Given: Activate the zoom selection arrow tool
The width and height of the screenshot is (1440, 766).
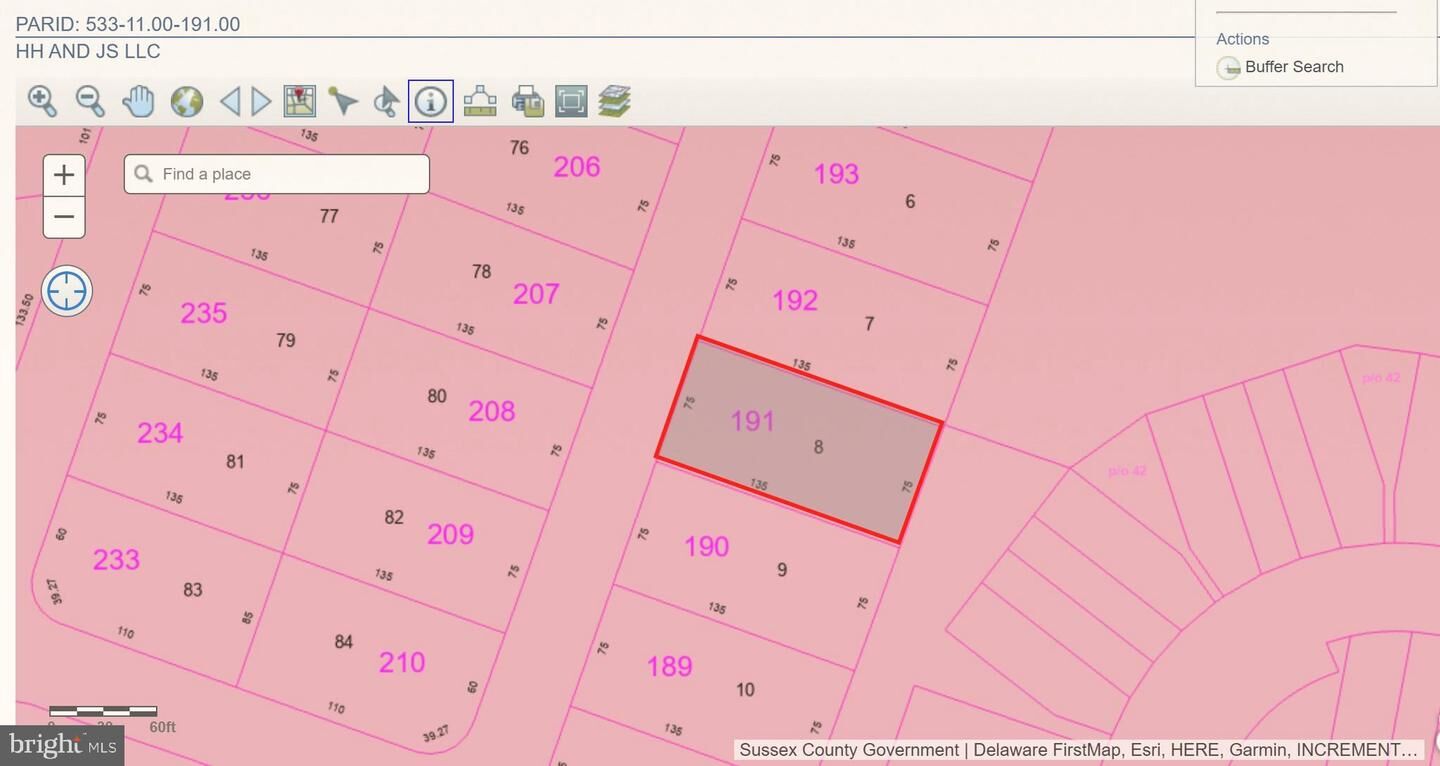Looking at the screenshot, I should click(385, 100).
